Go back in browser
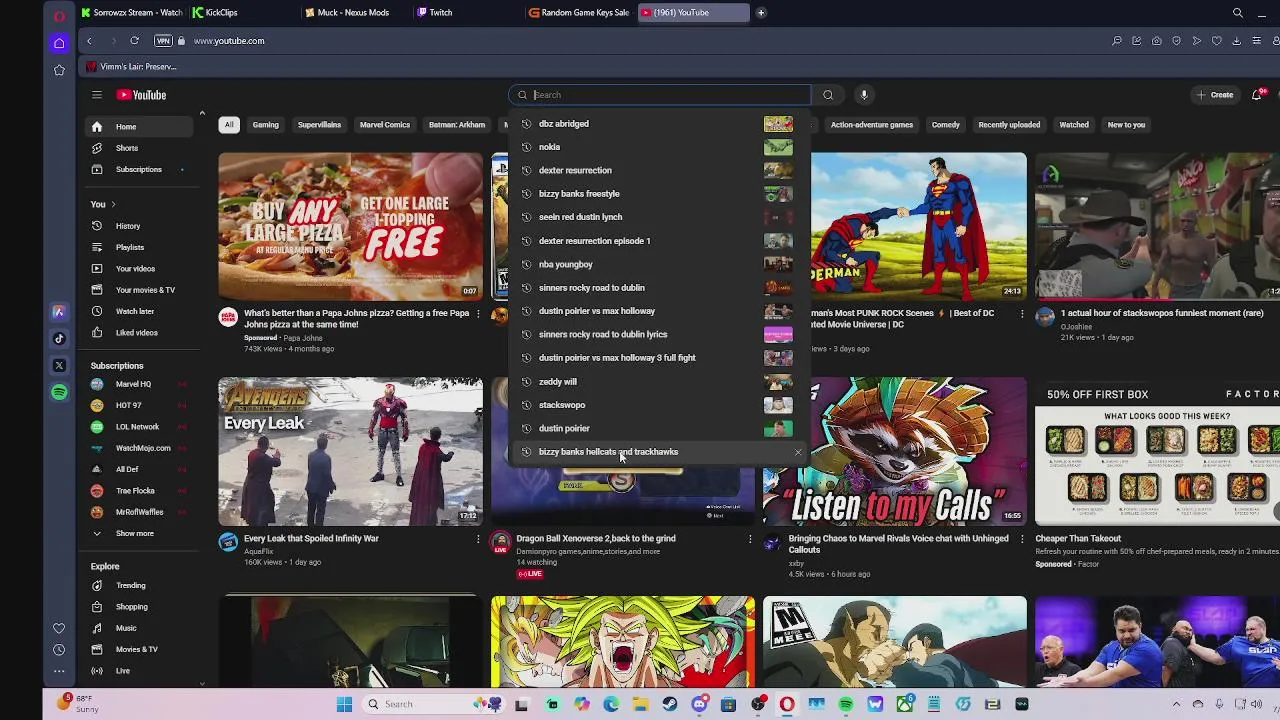The height and width of the screenshot is (720, 1280). coord(89,41)
